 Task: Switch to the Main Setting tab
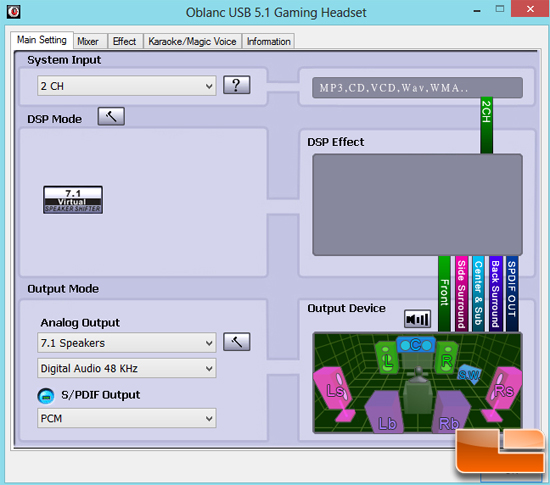click(x=42, y=40)
